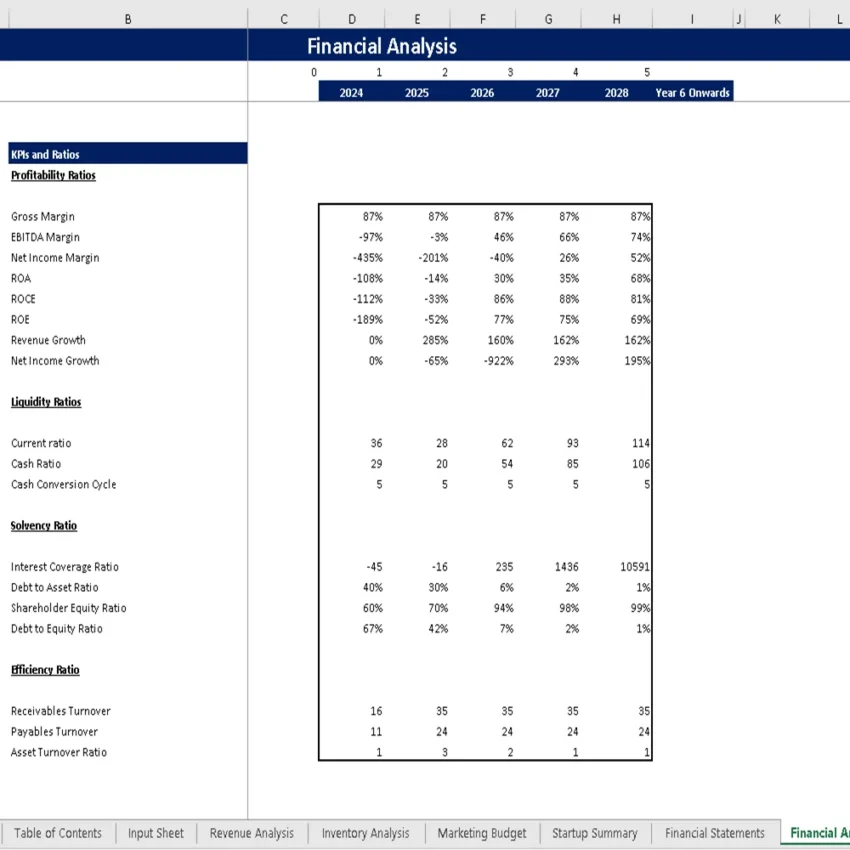
Task: Select the Inventory Analysis tab
Action: [365, 833]
